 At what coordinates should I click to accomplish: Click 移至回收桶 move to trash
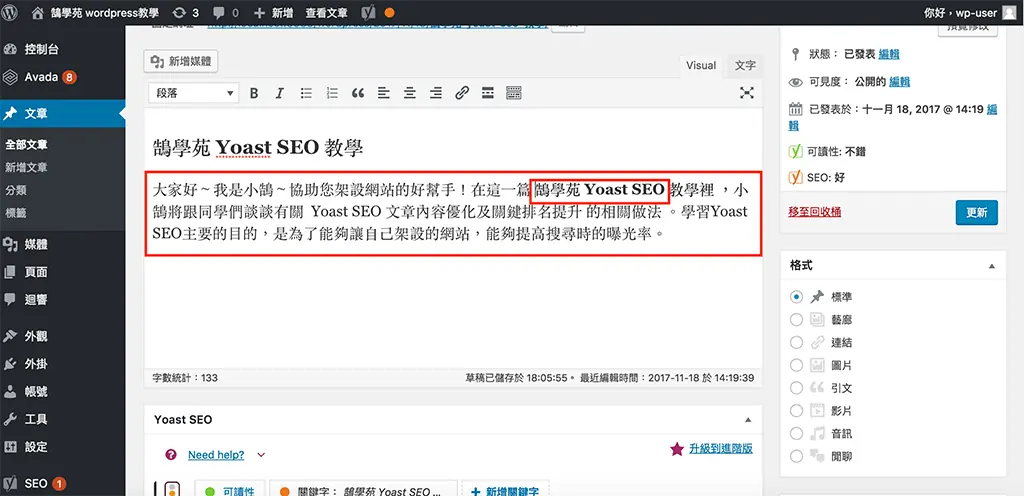pyautogui.click(x=815, y=211)
